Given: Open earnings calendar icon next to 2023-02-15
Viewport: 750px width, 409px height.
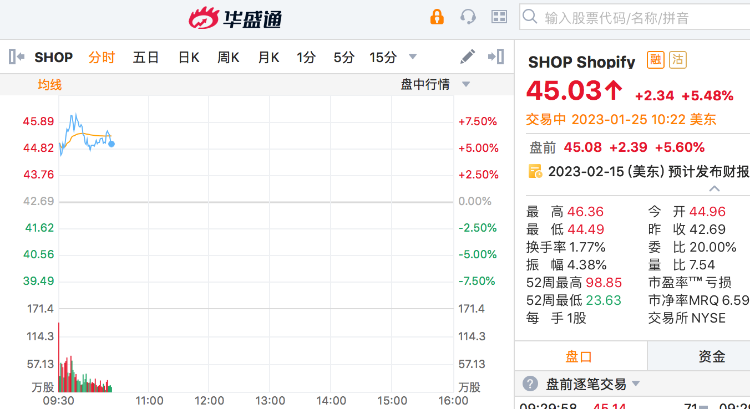Looking at the screenshot, I should click(x=535, y=171).
